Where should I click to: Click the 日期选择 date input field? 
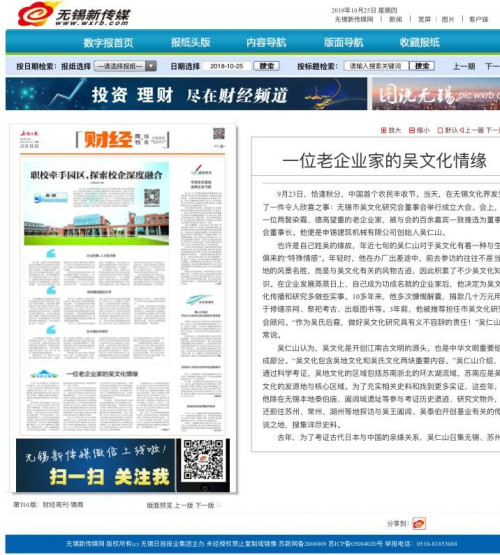pyautogui.click(x=226, y=66)
